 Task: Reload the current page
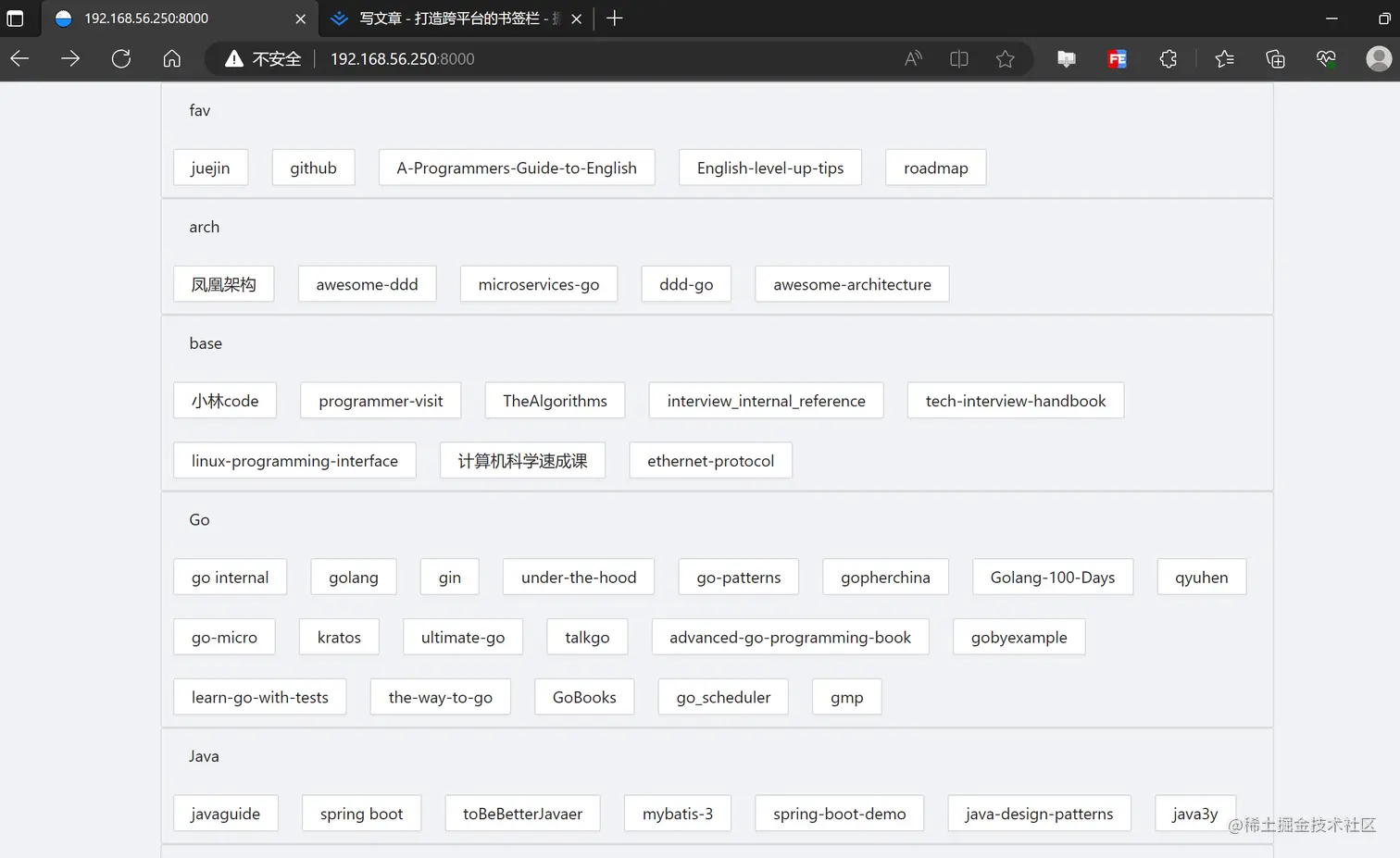(x=121, y=59)
